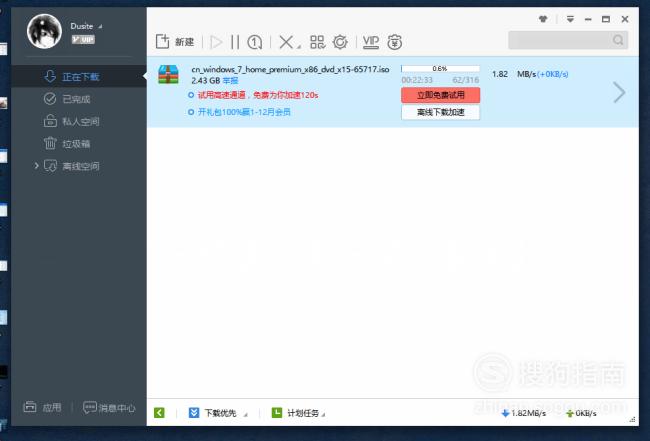The height and width of the screenshot is (441, 650).
Task: Select the 正在下载 sidebar tab
Action: click(x=78, y=76)
